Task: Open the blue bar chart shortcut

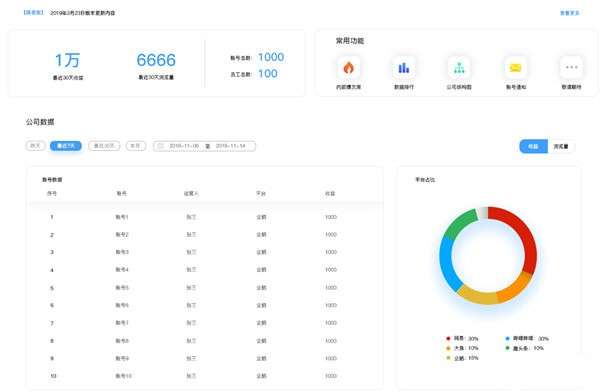Action: tap(404, 68)
